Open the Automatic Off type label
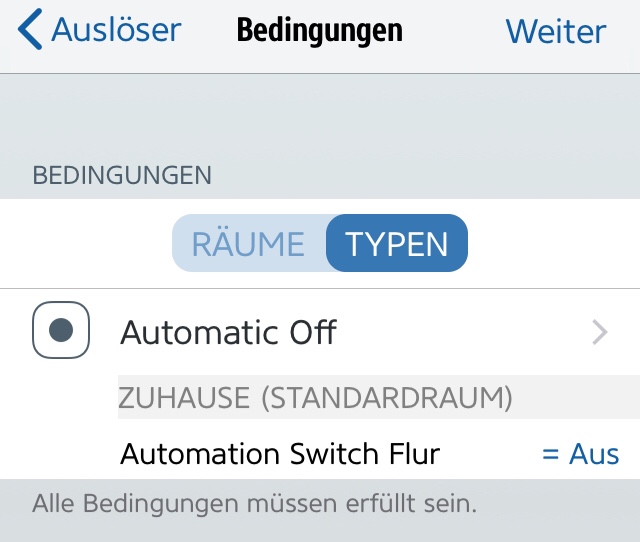 click(x=228, y=332)
